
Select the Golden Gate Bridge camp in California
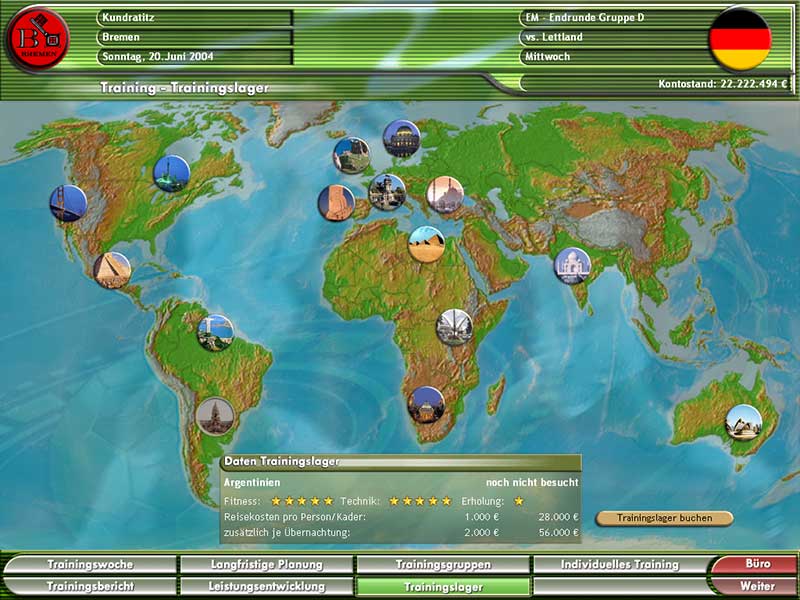coord(68,203)
